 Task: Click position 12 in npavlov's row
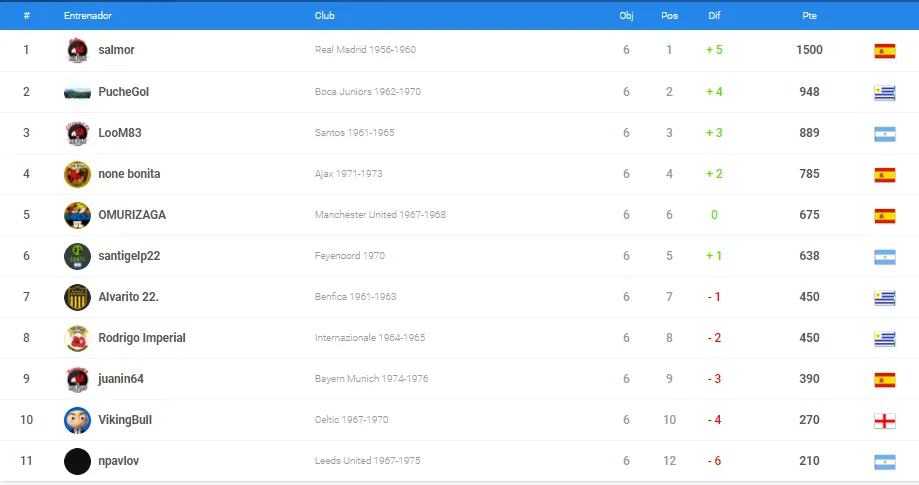pos(669,461)
